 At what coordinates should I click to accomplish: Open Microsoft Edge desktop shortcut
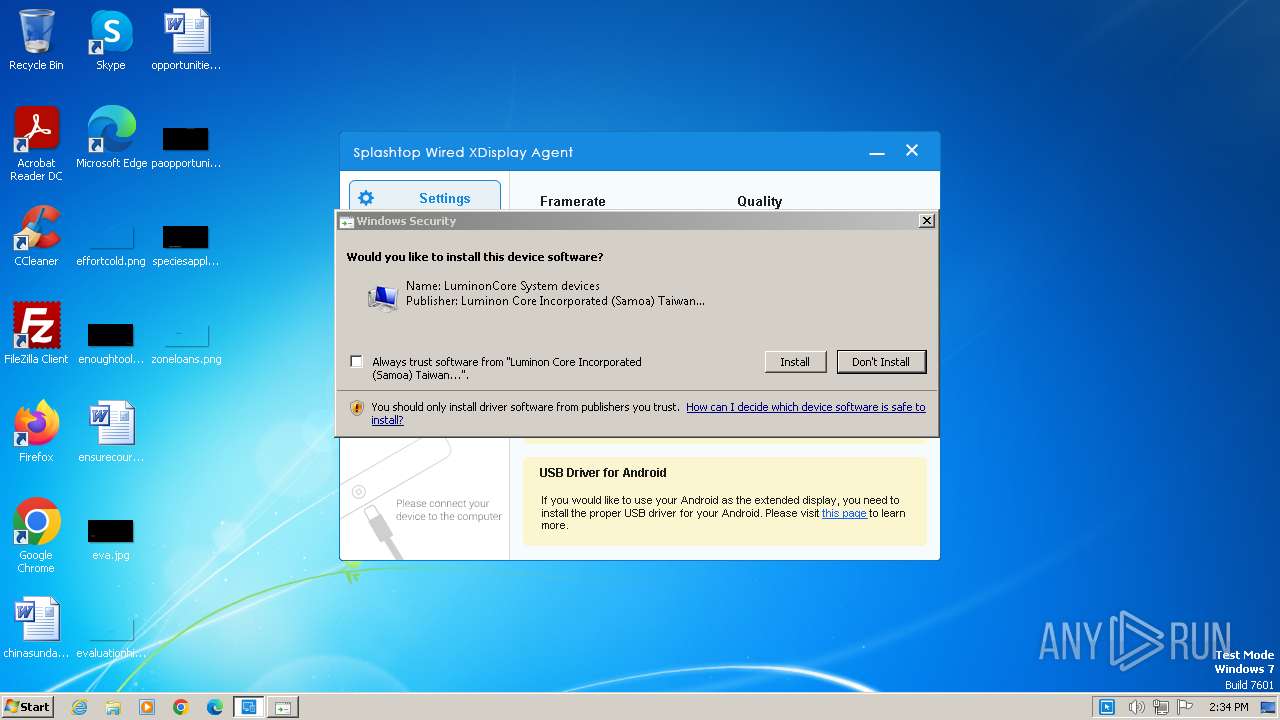point(111,138)
